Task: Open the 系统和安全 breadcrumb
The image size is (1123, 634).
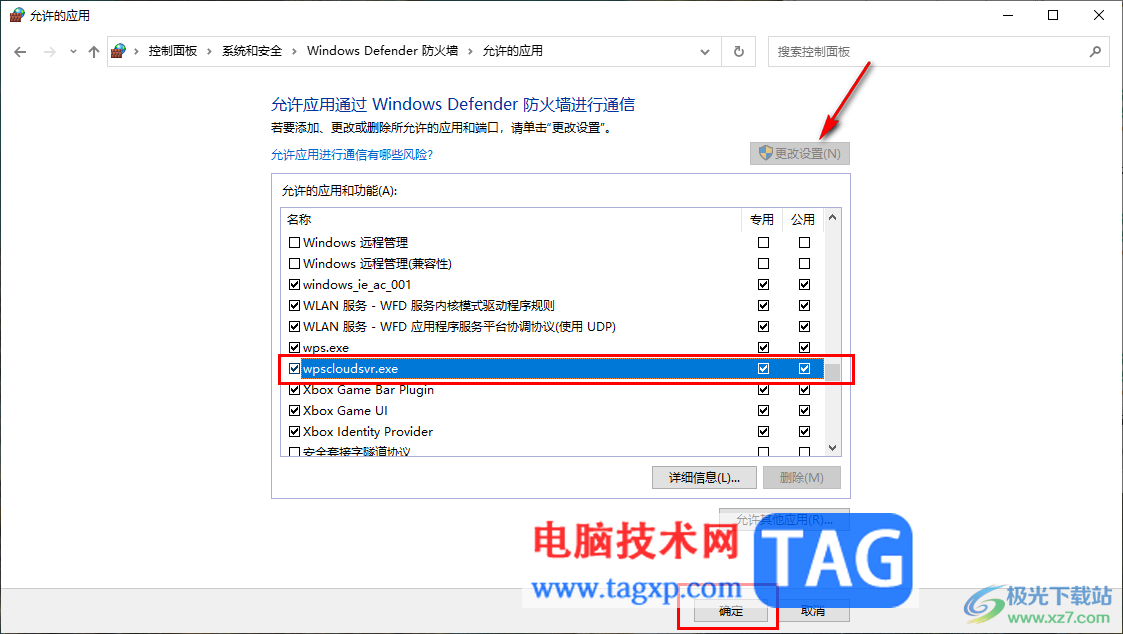Action: [252, 51]
